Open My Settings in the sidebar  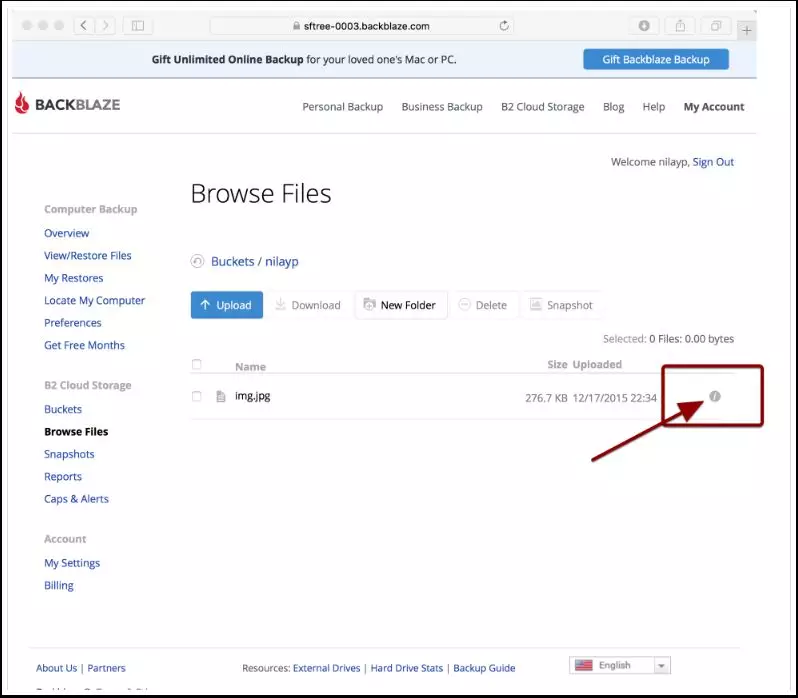(x=72, y=563)
